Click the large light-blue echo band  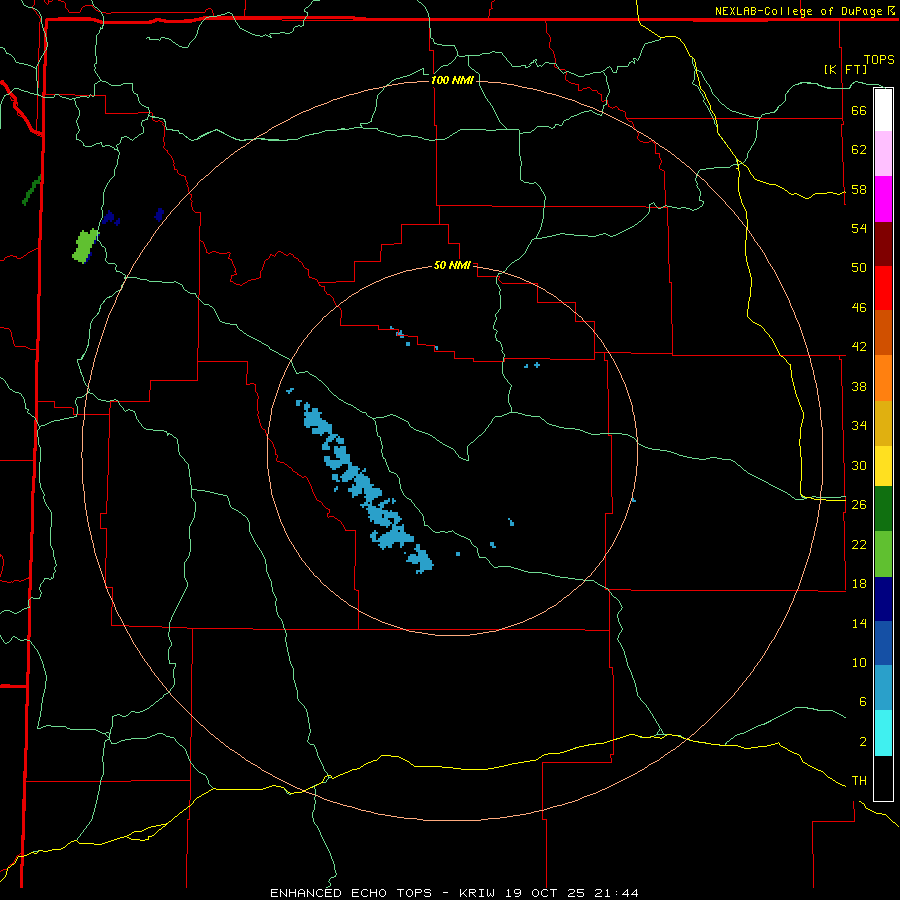tap(366, 488)
